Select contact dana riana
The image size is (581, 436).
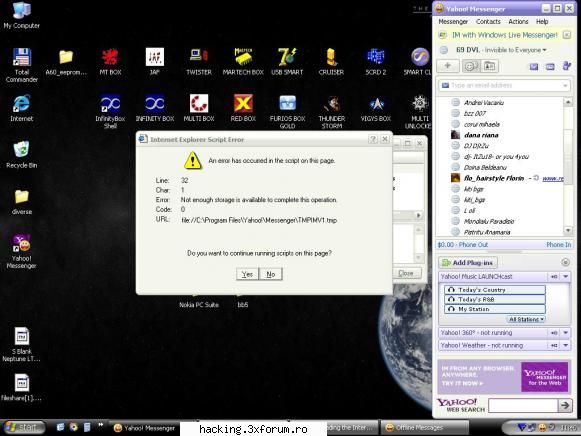[x=481, y=135]
